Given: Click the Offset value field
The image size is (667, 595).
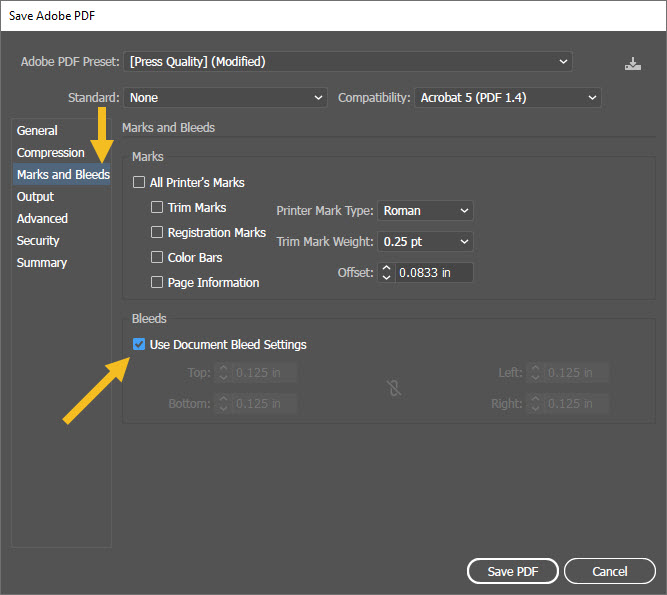Looking at the screenshot, I should (434, 273).
